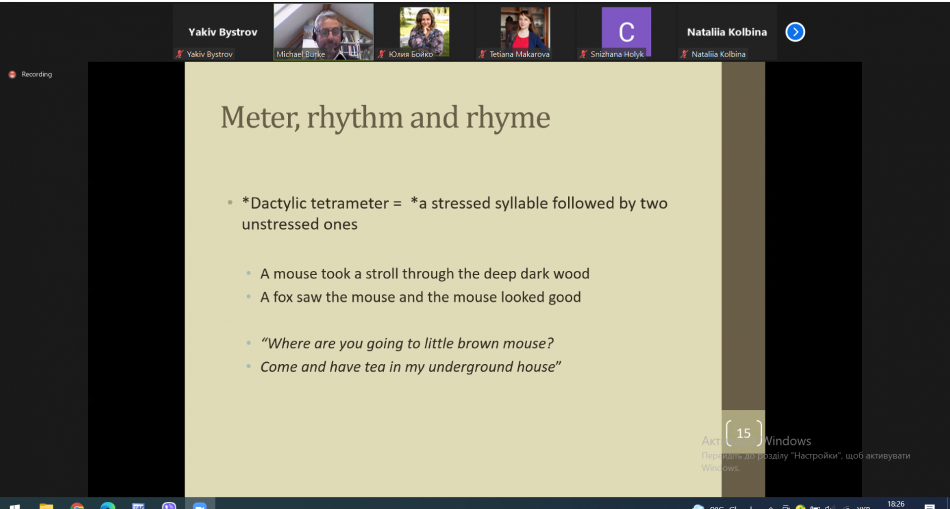Click the taskbar clock showing 18:26
This screenshot has width=950, height=509.
pos(896,504)
